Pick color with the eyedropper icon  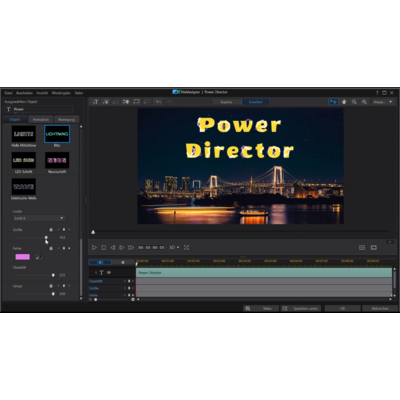(39, 257)
